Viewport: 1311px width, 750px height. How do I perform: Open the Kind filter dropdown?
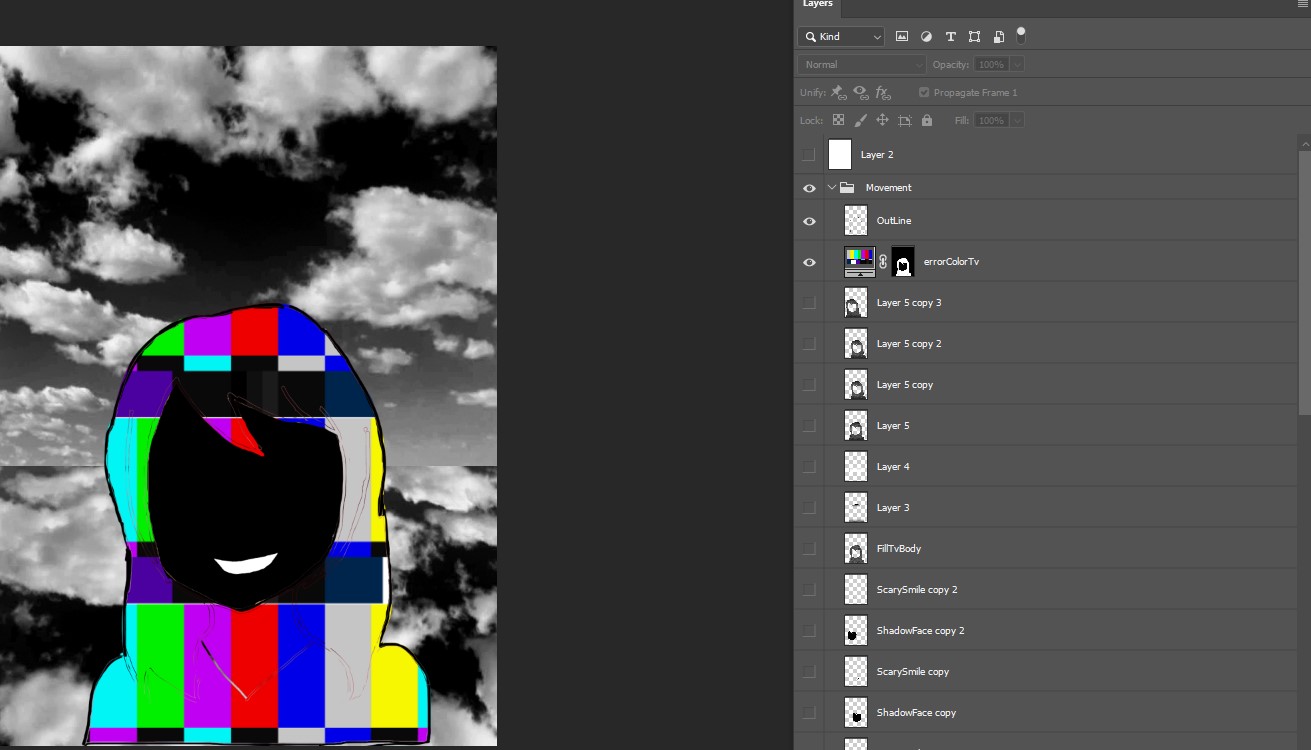click(842, 37)
